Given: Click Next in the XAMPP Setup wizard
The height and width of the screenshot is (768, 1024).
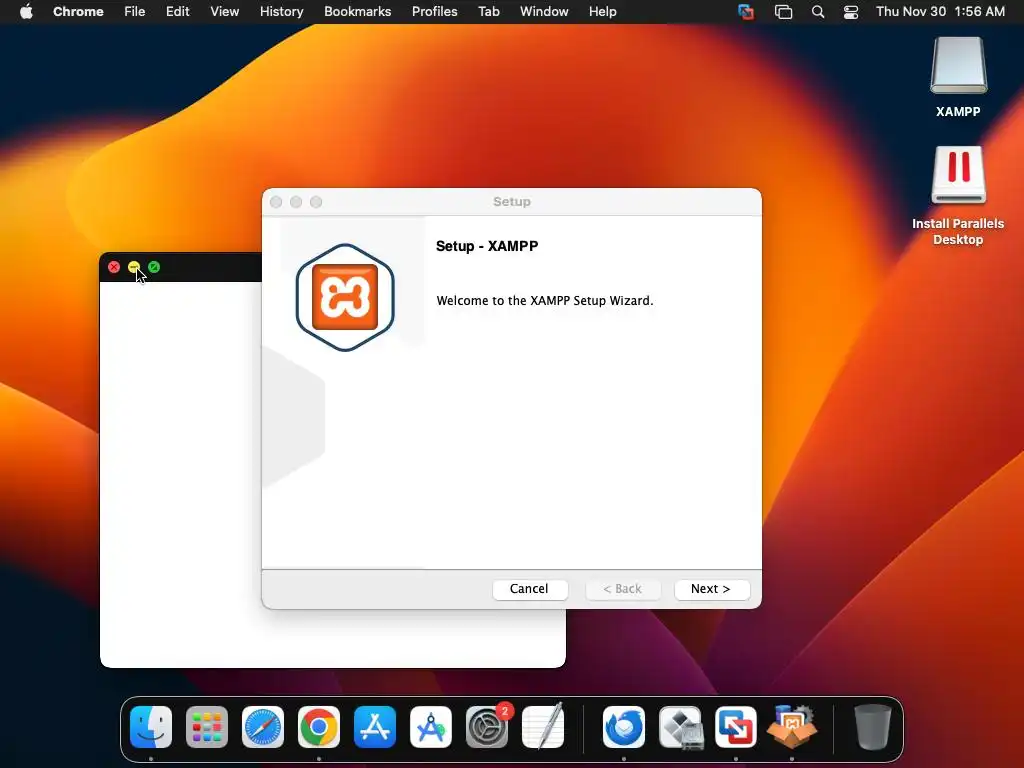Looking at the screenshot, I should (x=711, y=589).
